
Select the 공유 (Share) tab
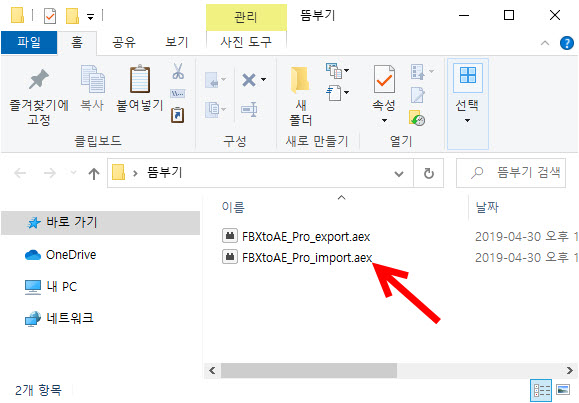click(124, 43)
